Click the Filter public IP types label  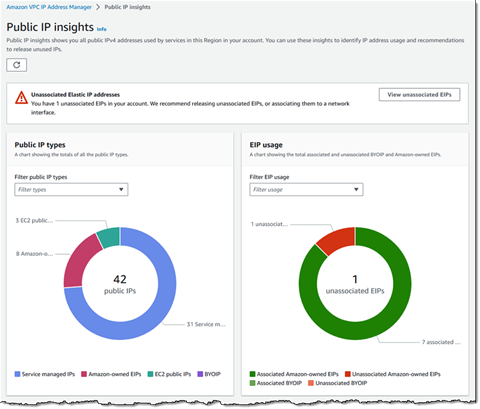coord(41,177)
